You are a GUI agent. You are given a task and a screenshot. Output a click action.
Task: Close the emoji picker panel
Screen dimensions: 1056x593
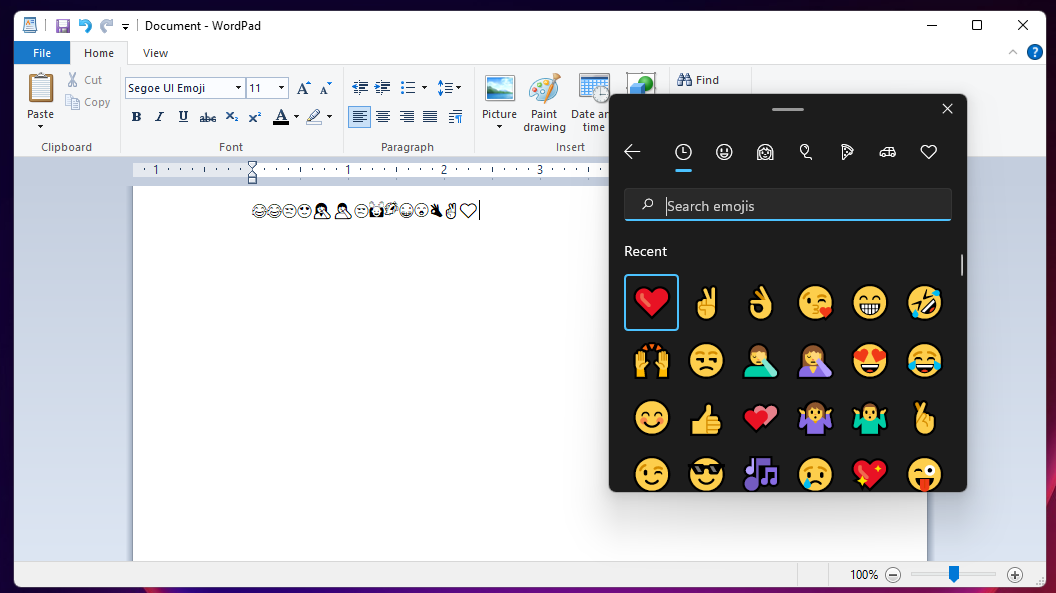[x=948, y=108]
